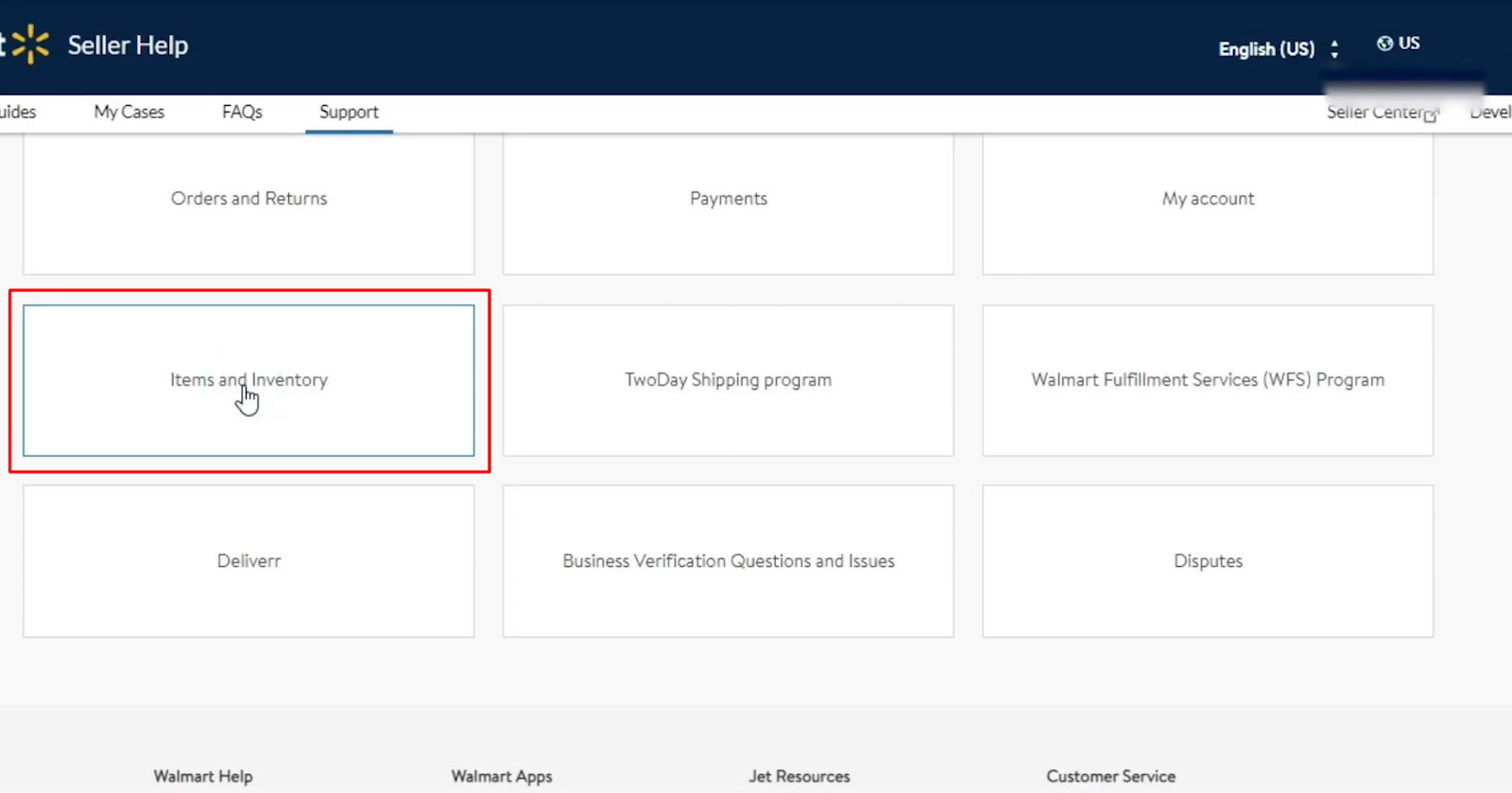
Task: Click the Walmart Help footer heading
Action: (x=203, y=776)
